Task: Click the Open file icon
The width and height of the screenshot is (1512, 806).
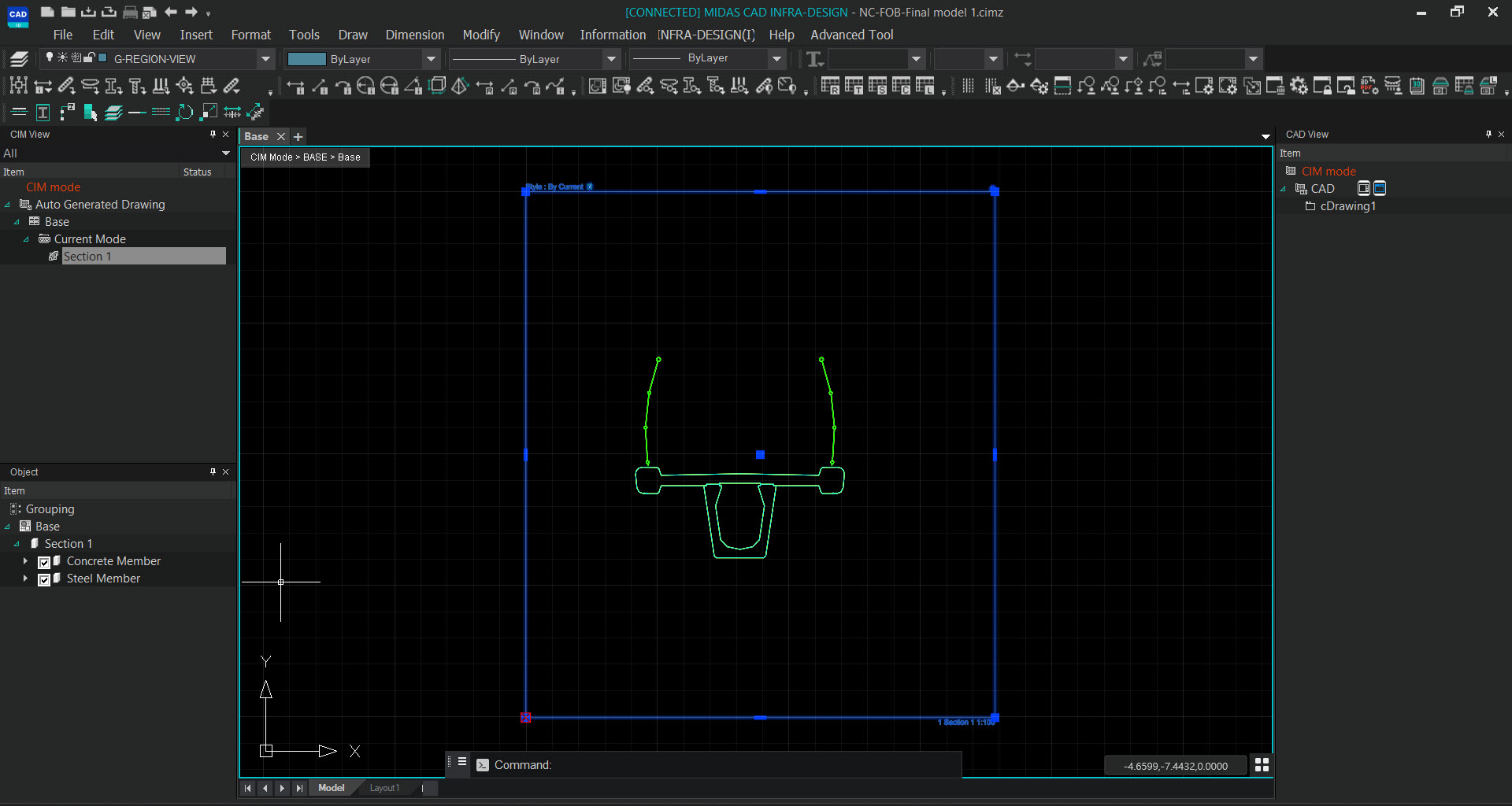Action: [x=68, y=12]
